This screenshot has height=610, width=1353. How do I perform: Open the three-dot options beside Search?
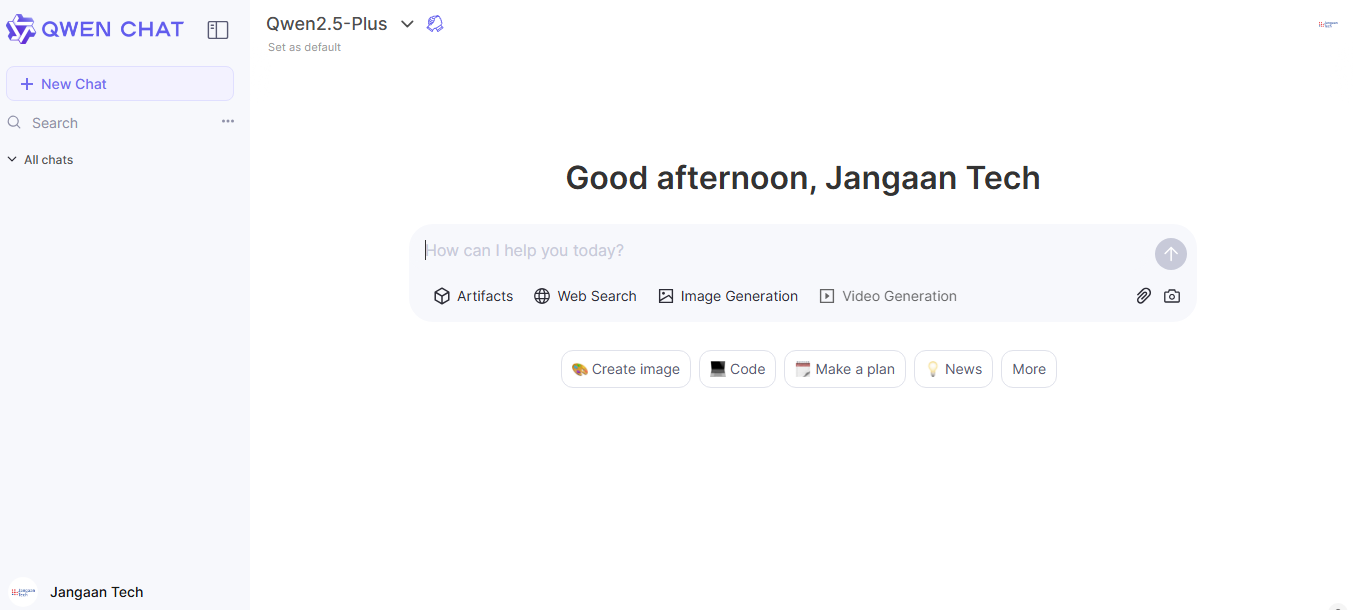click(228, 121)
